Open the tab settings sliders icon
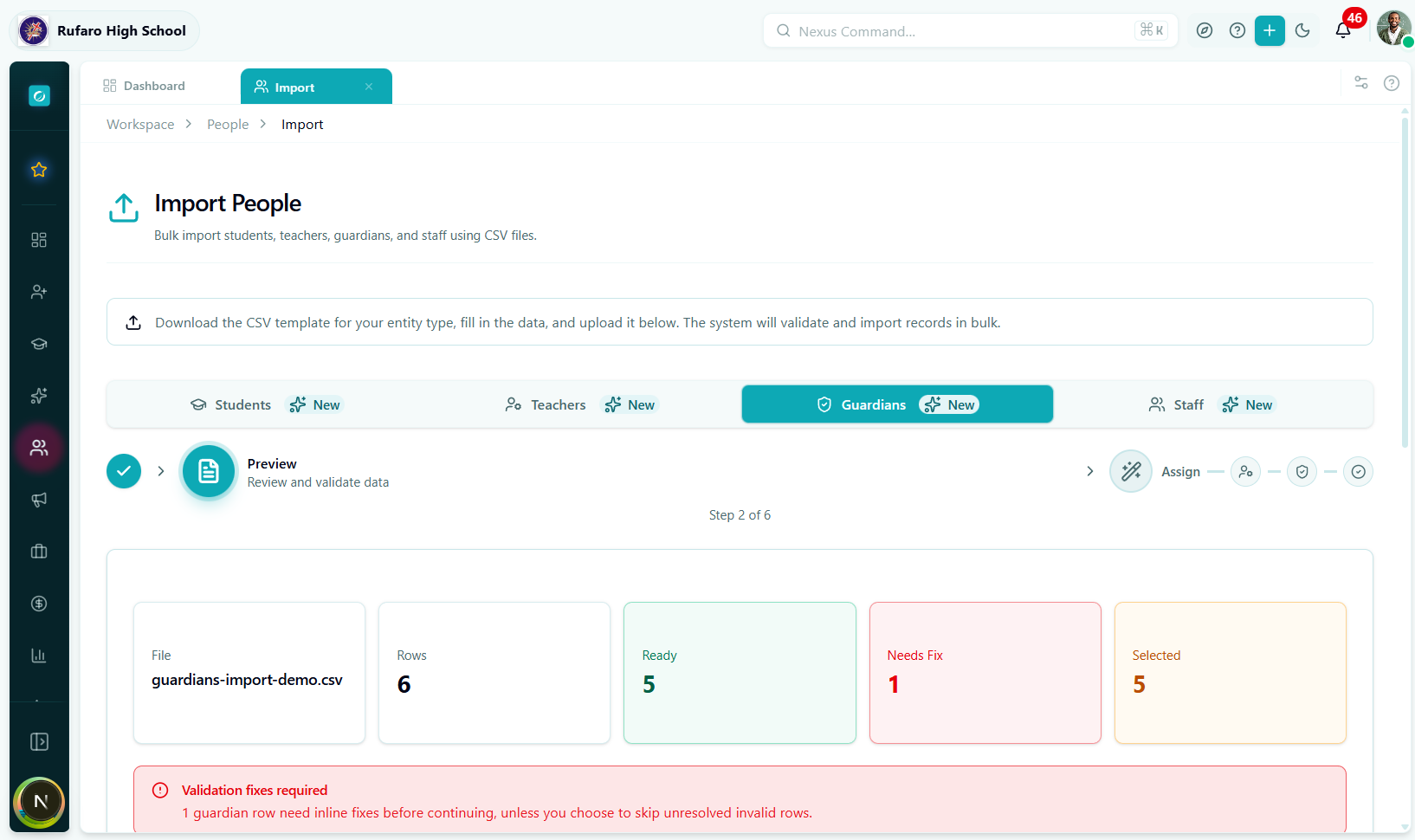The height and width of the screenshot is (840, 1415). tap(1361, 82)
